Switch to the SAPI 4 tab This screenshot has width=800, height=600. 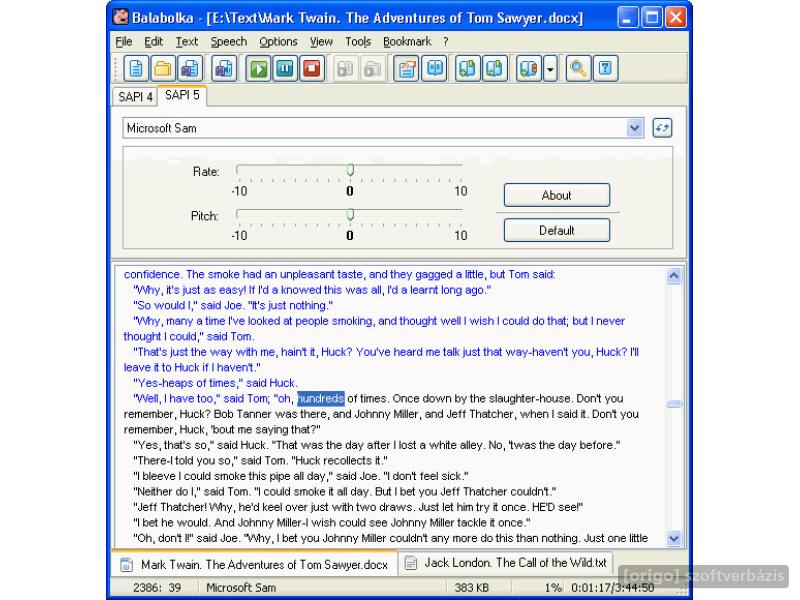(x=135, y=97)
